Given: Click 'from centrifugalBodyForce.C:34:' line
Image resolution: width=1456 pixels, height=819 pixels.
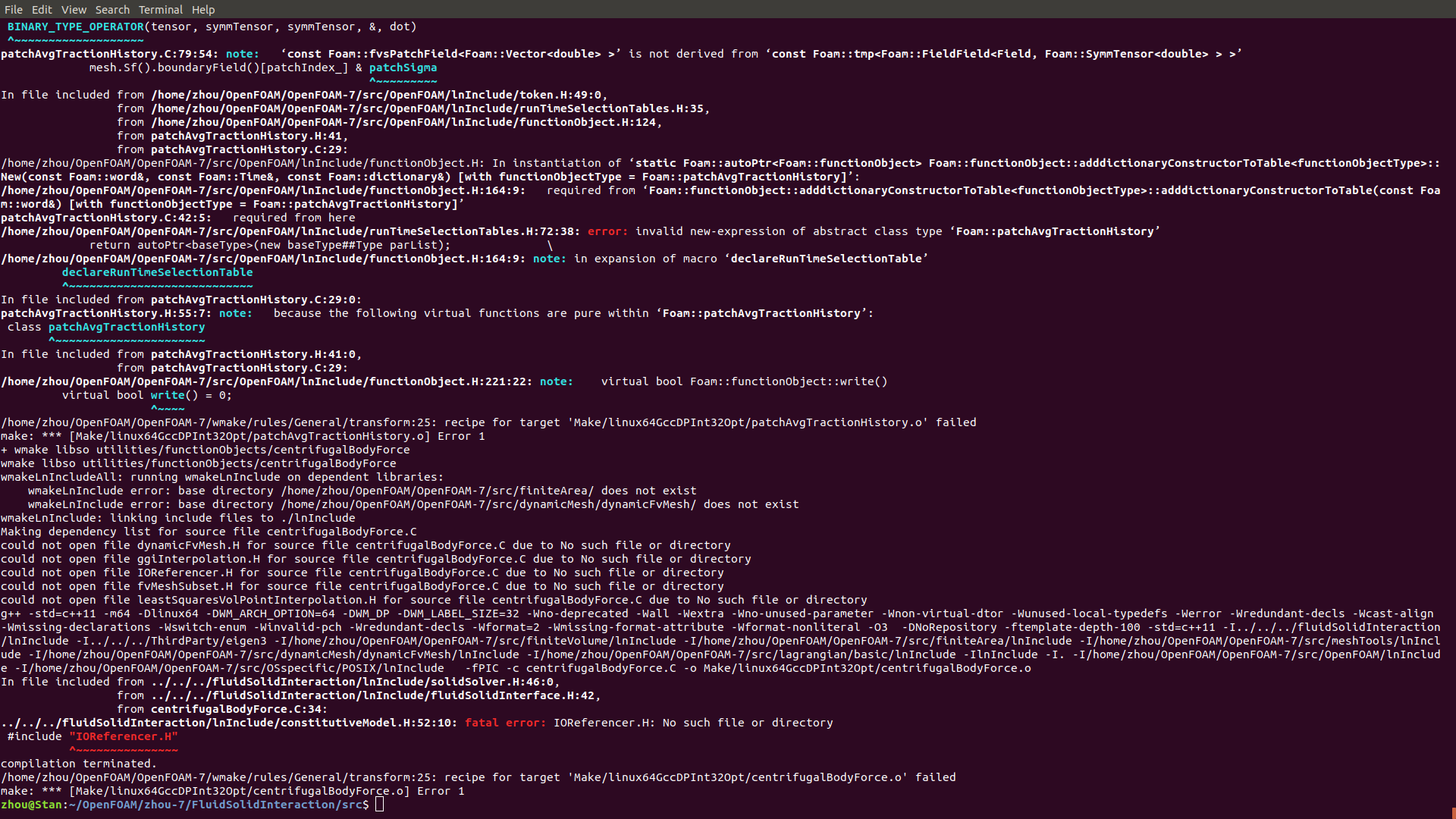Looking at the screenshot, I should coord(222,709).
